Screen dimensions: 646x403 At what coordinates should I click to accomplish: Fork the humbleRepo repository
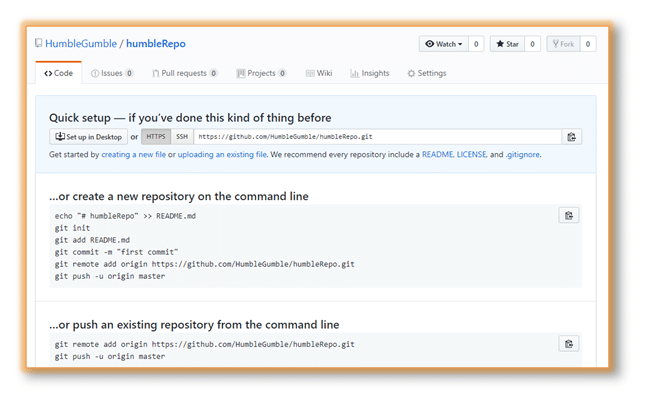click(x=563, y=44)
